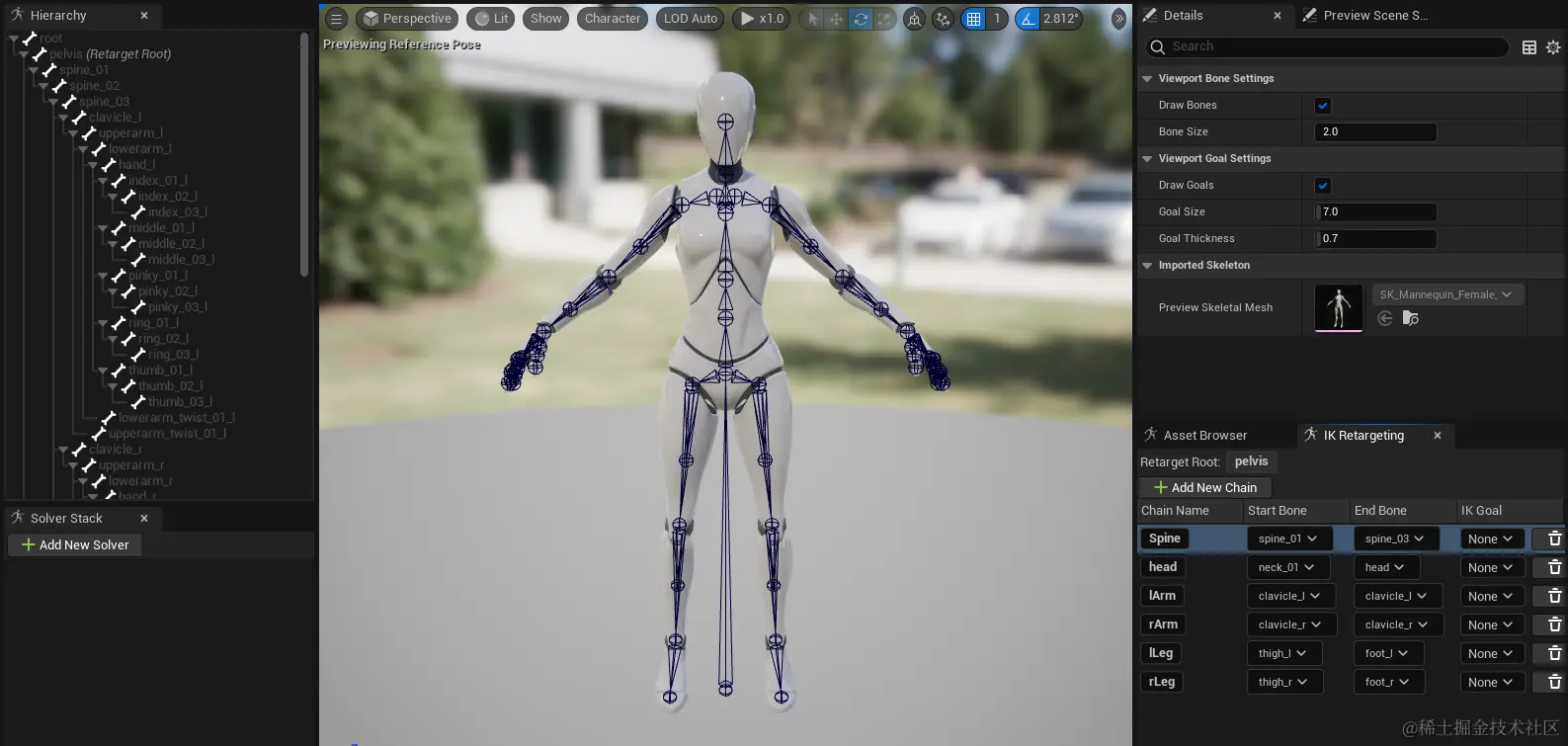The image size is (1568, 746).
Task: Open the Details panel settings gear
Action: point(1553,47)
